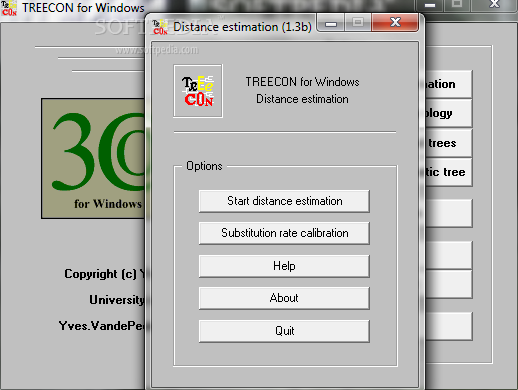Click the 'Options' group label
This screenshot has height=390, width=518.
(204, 166)
